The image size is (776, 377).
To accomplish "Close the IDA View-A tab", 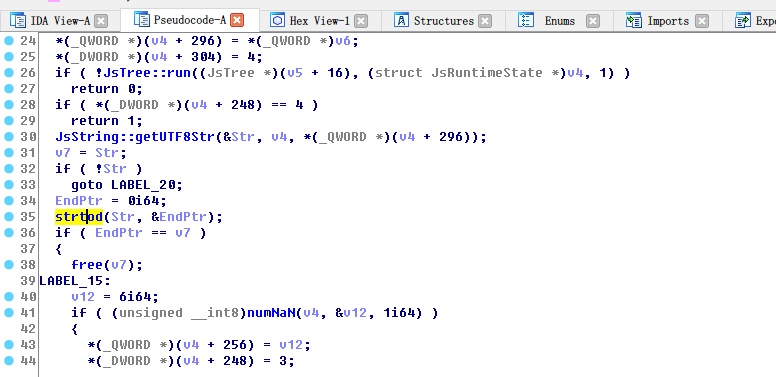I will pyautogui.click(x=101, y=21).
